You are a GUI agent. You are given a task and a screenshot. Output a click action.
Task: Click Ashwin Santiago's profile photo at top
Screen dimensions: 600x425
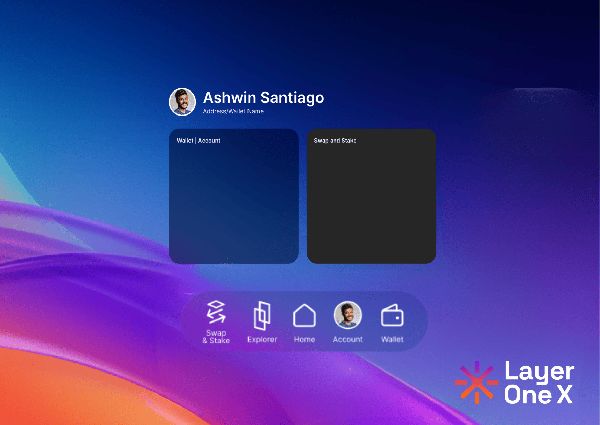click(183, 102)
